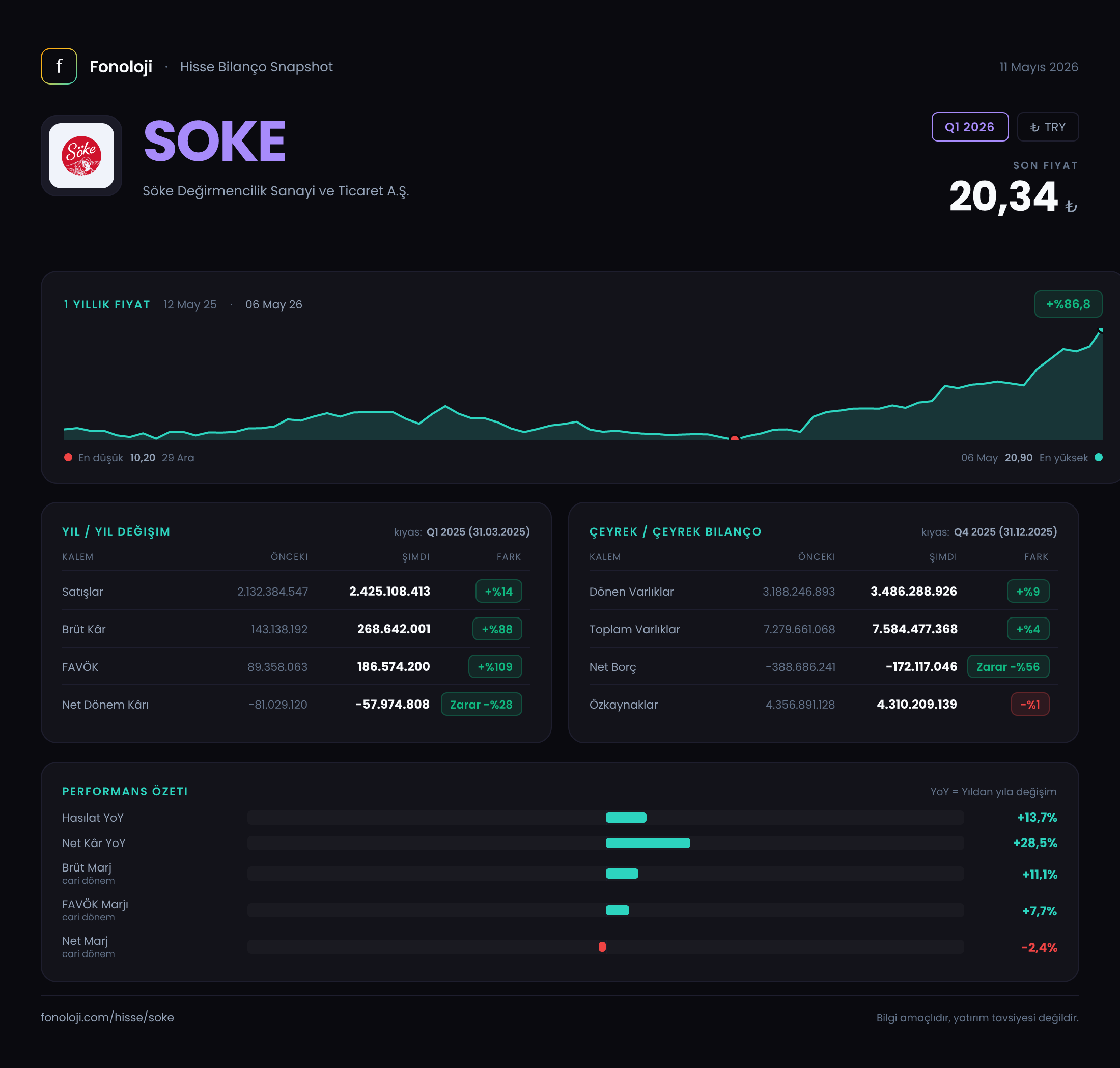
Task: Click the teal highest price dot in legend
Action: pos(1098,457)
